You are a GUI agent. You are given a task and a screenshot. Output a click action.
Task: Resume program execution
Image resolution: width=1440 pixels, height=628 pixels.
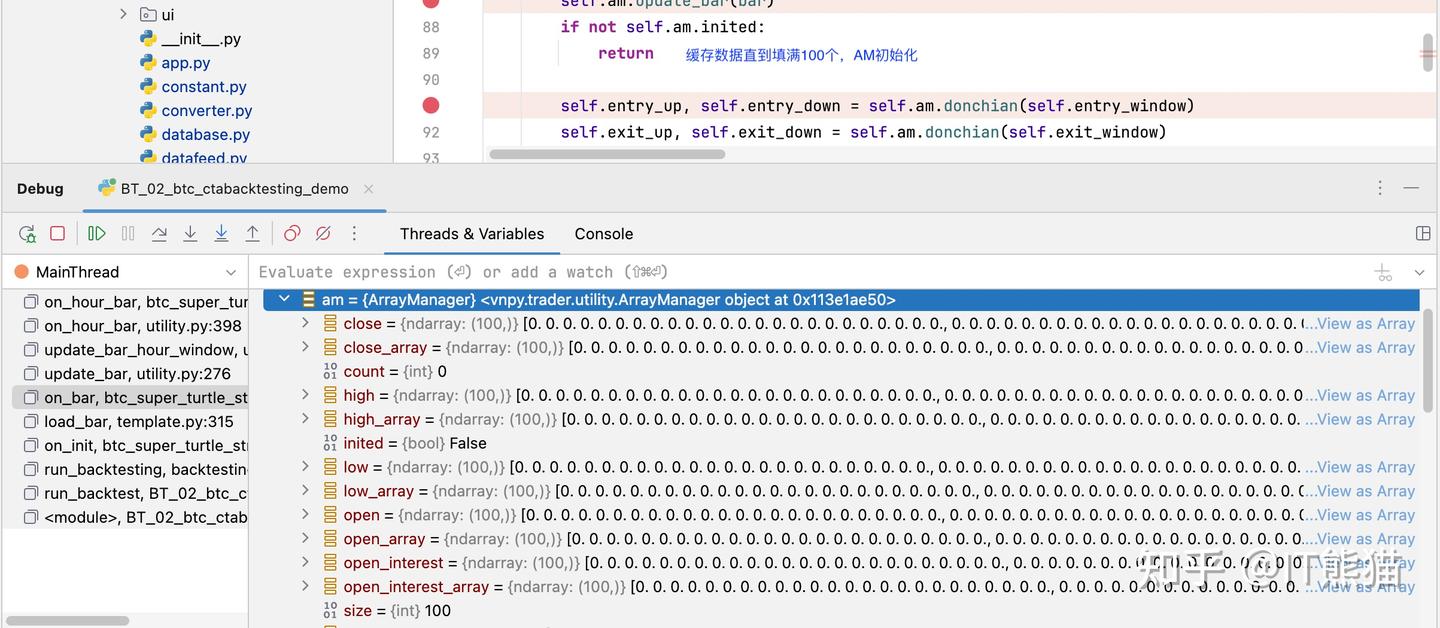coord(96,233)
